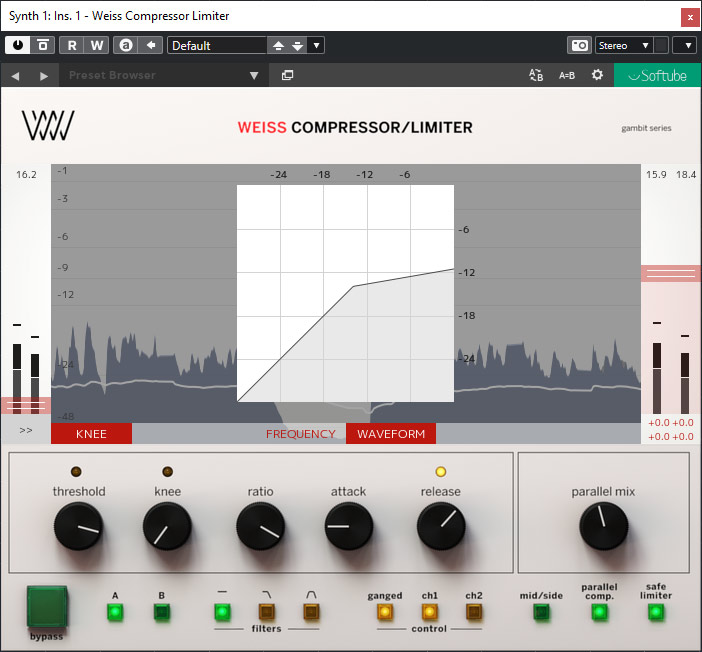The width and height of the screenshot is (702, 652).
Task: Switch to the WAVEFORM view tab
Action: pyautogui.click(x=391, y=434)
